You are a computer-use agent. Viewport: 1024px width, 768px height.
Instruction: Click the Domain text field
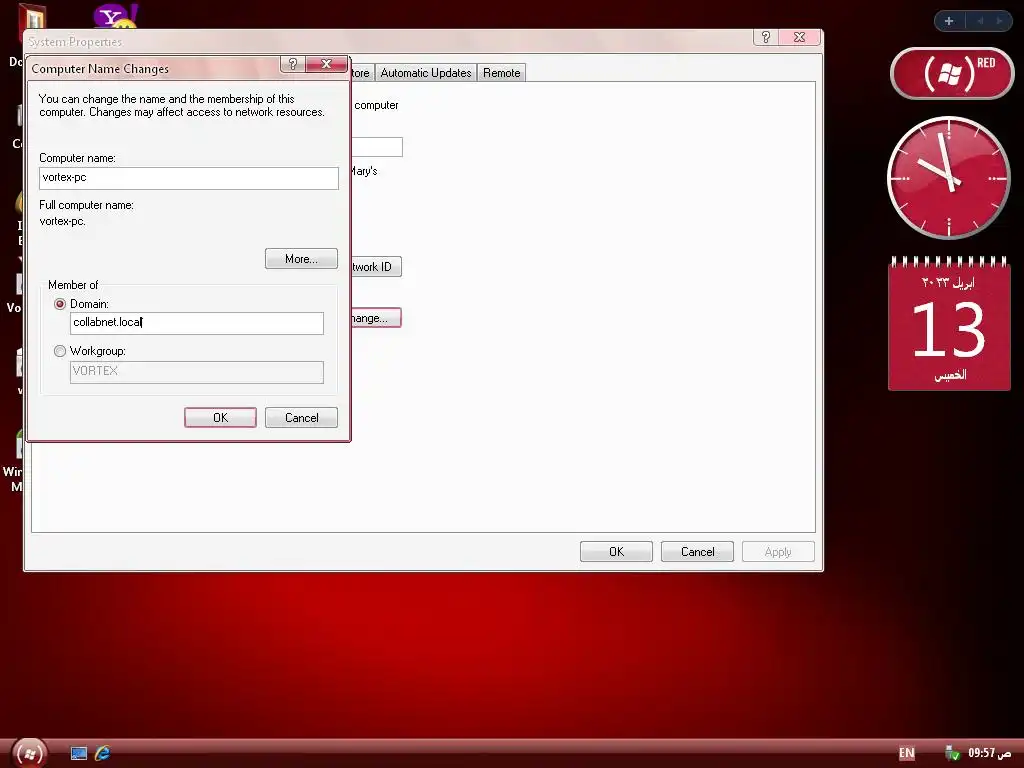[x=197, y=323]
